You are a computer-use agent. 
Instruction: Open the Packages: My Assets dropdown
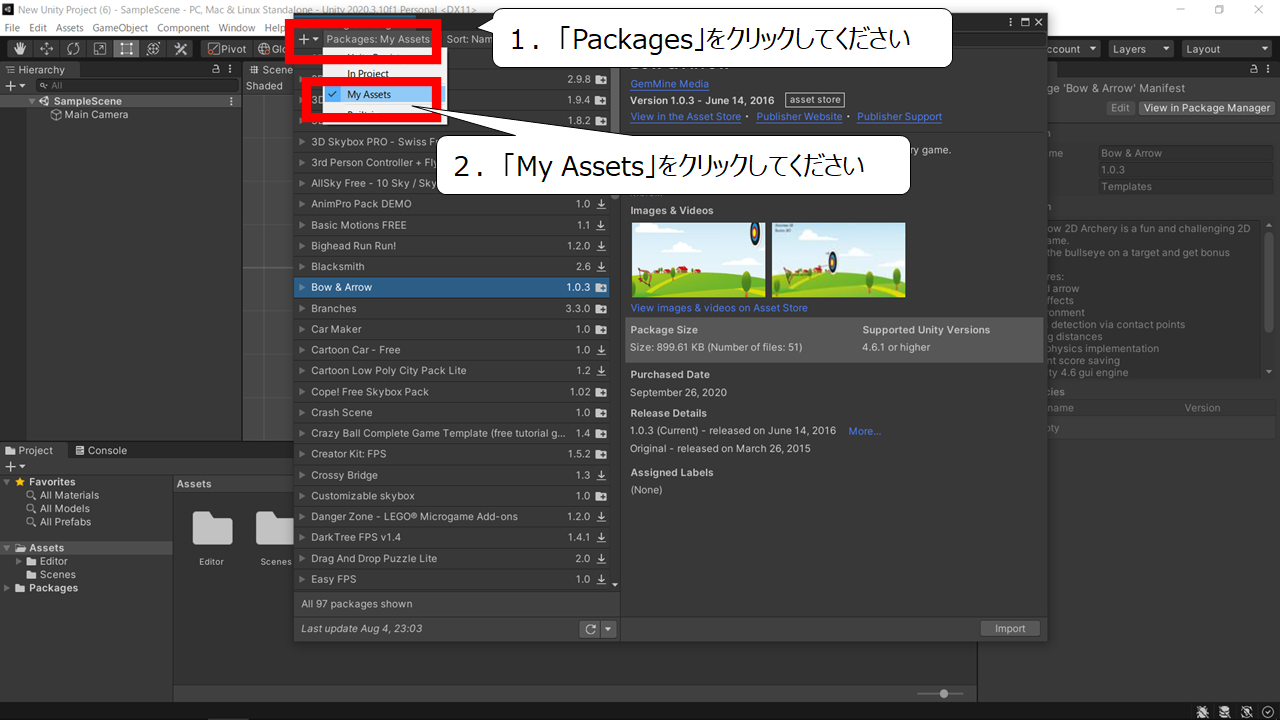click(378, 39)
